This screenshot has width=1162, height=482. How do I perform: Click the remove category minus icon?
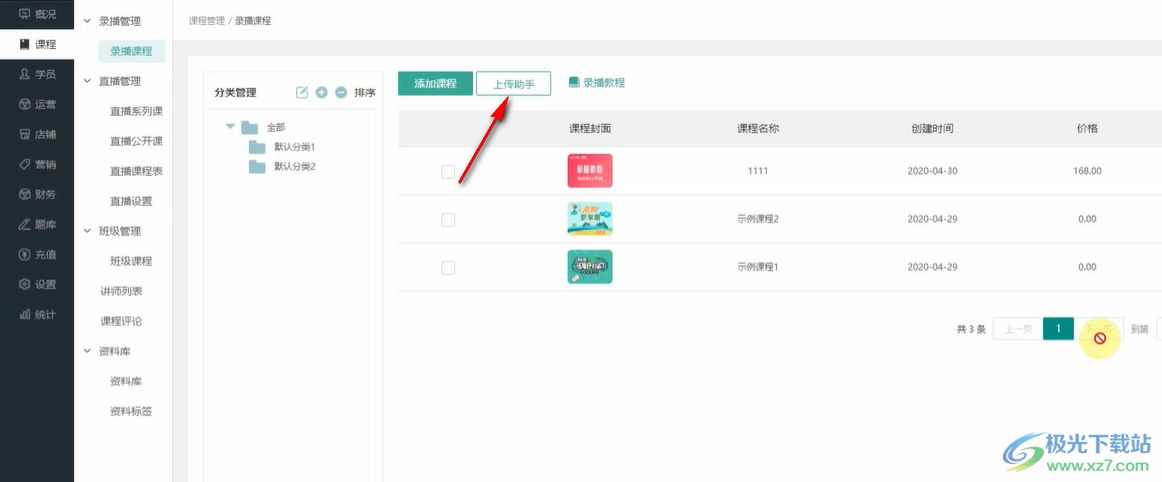pyautogui.click(x=341, y=93)
